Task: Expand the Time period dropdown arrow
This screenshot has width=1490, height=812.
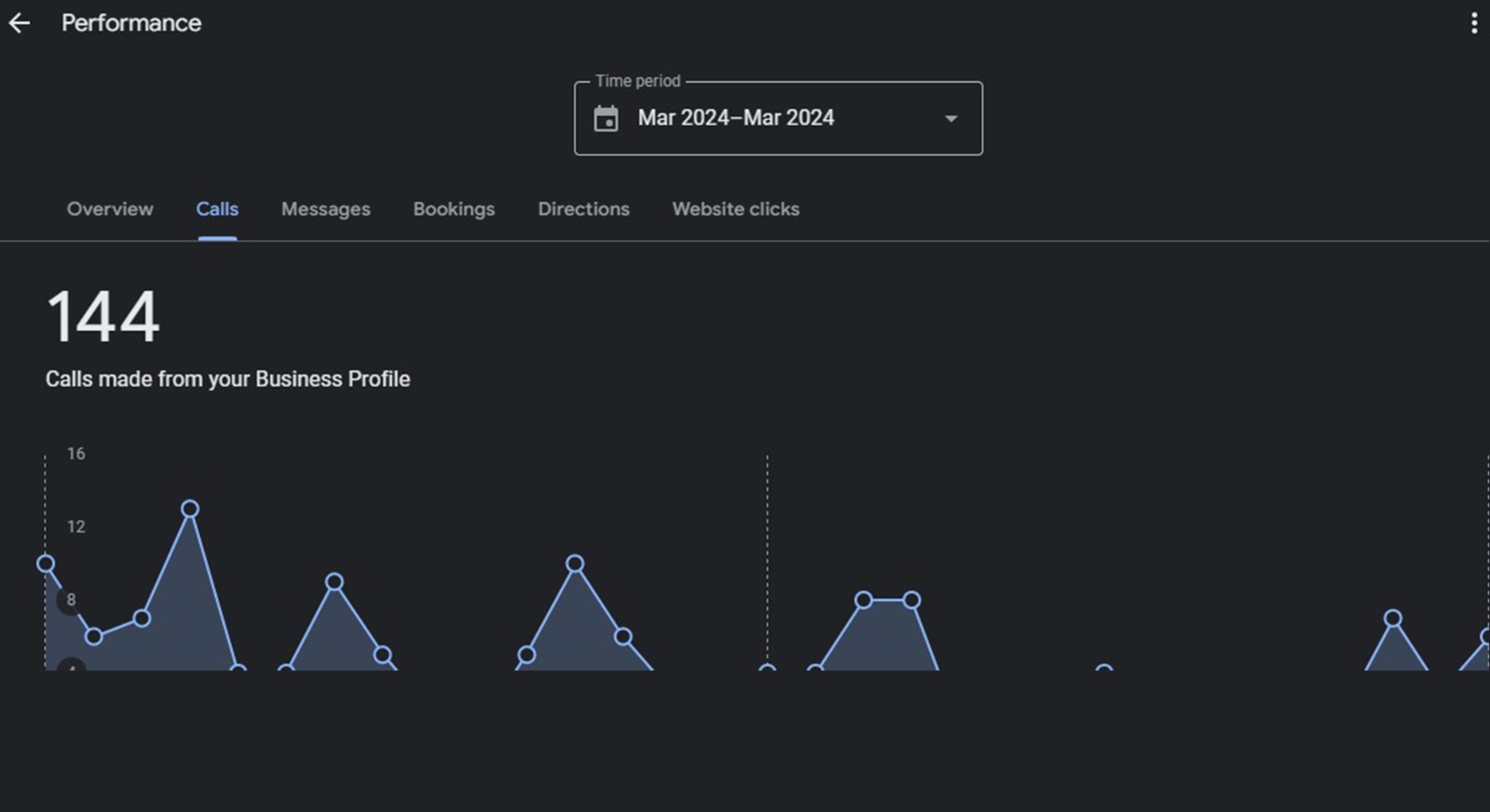Action: point(951,118)
